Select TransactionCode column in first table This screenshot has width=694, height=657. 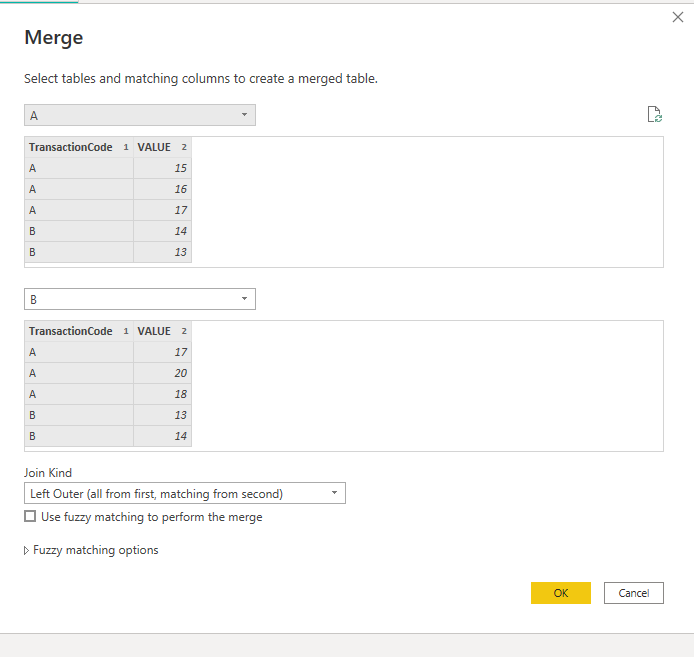click(79, 147)
